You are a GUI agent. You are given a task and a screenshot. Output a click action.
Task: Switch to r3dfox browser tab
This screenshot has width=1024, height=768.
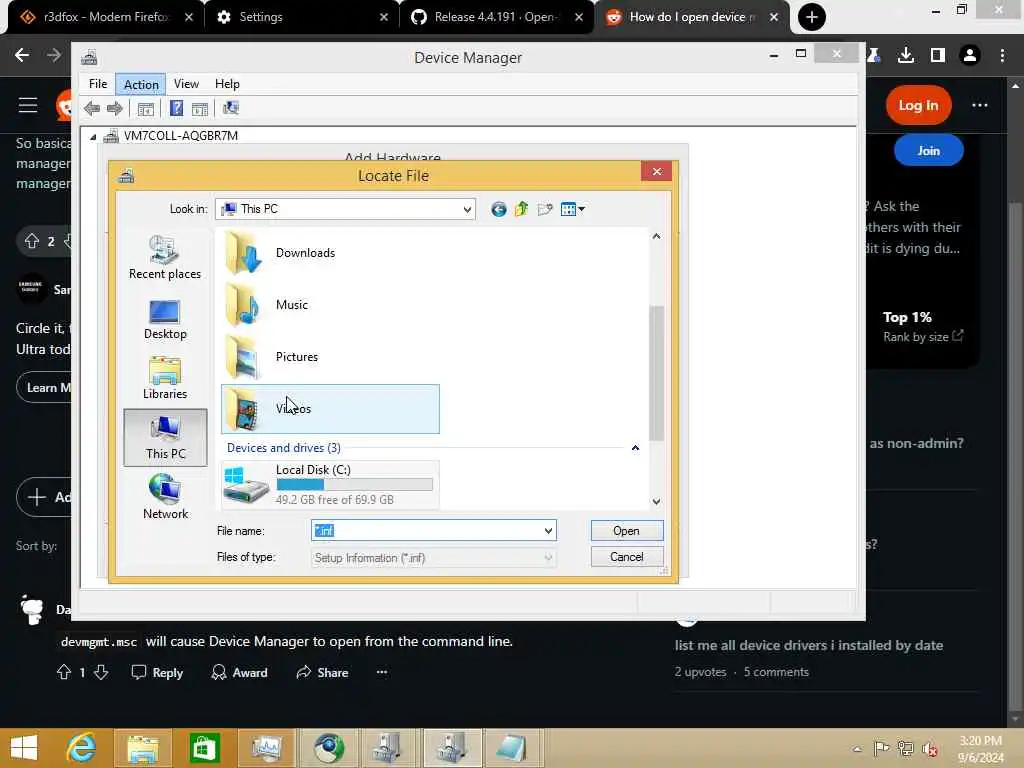pyautogui.click(x=104, y=17)
